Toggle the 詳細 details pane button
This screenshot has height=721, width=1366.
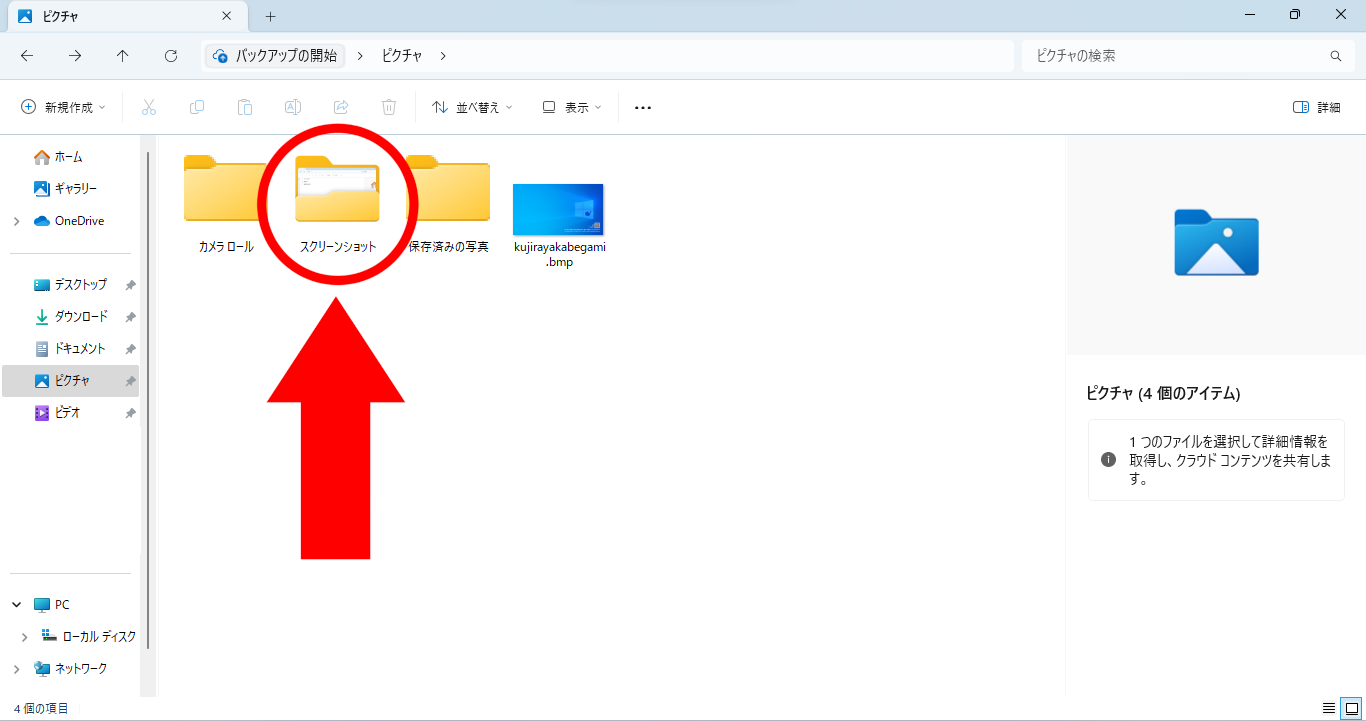tap(1316, 107)
